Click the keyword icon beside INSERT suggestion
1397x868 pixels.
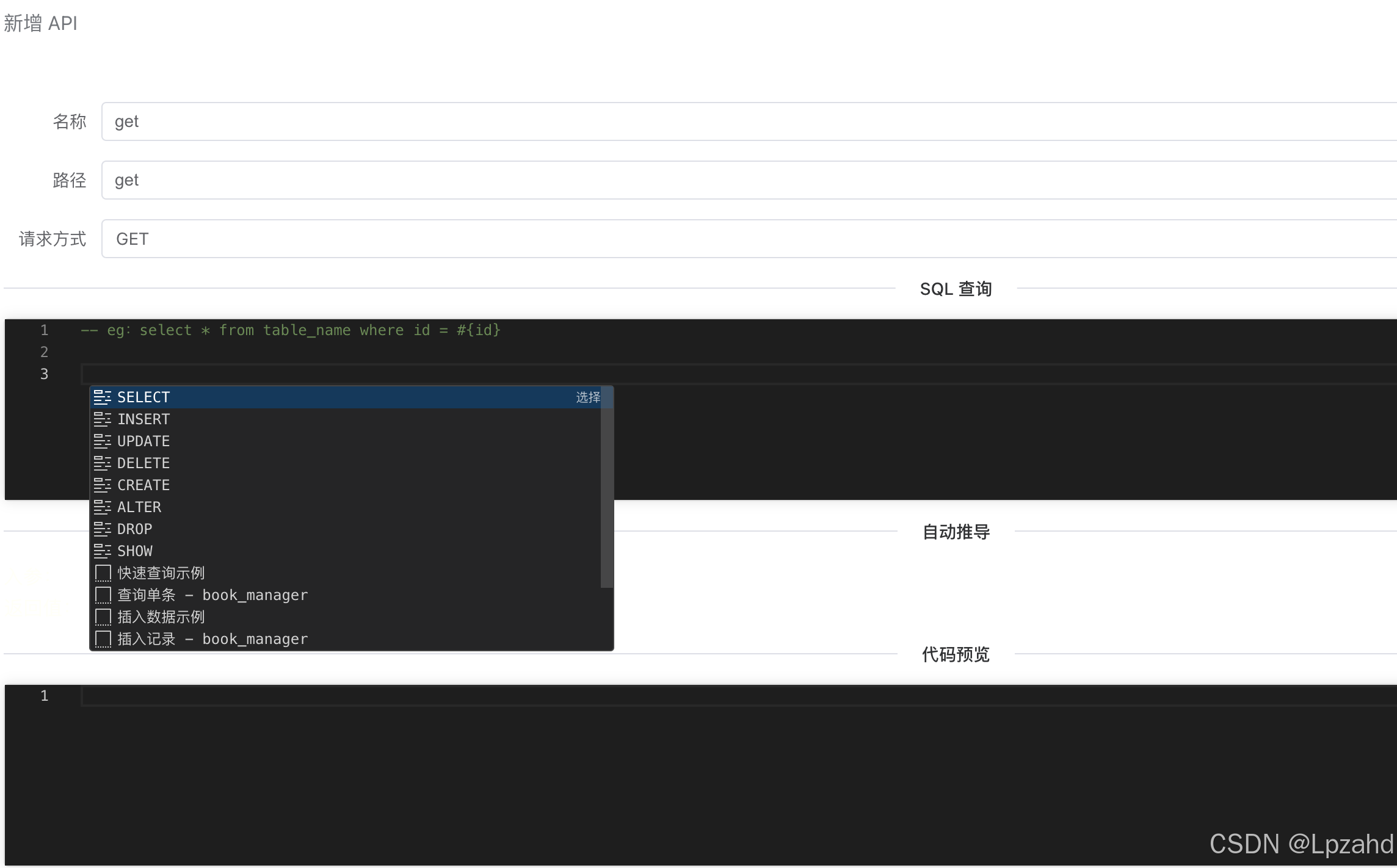(103, 419)
